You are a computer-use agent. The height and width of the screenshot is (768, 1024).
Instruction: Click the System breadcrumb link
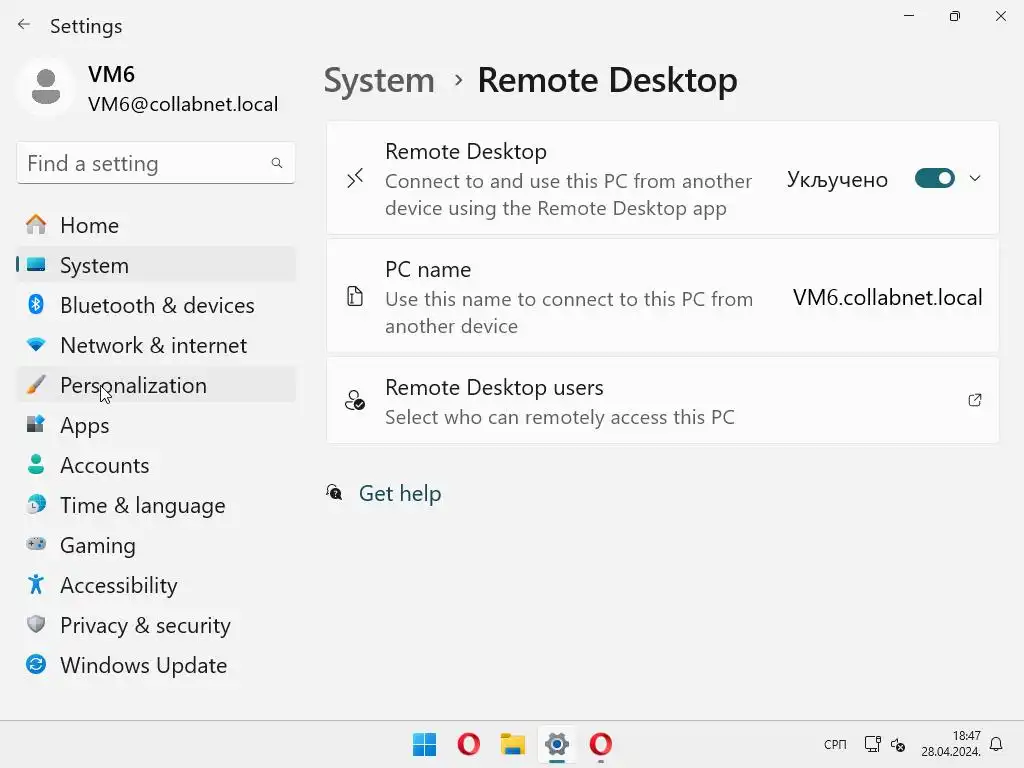[379, 80]
